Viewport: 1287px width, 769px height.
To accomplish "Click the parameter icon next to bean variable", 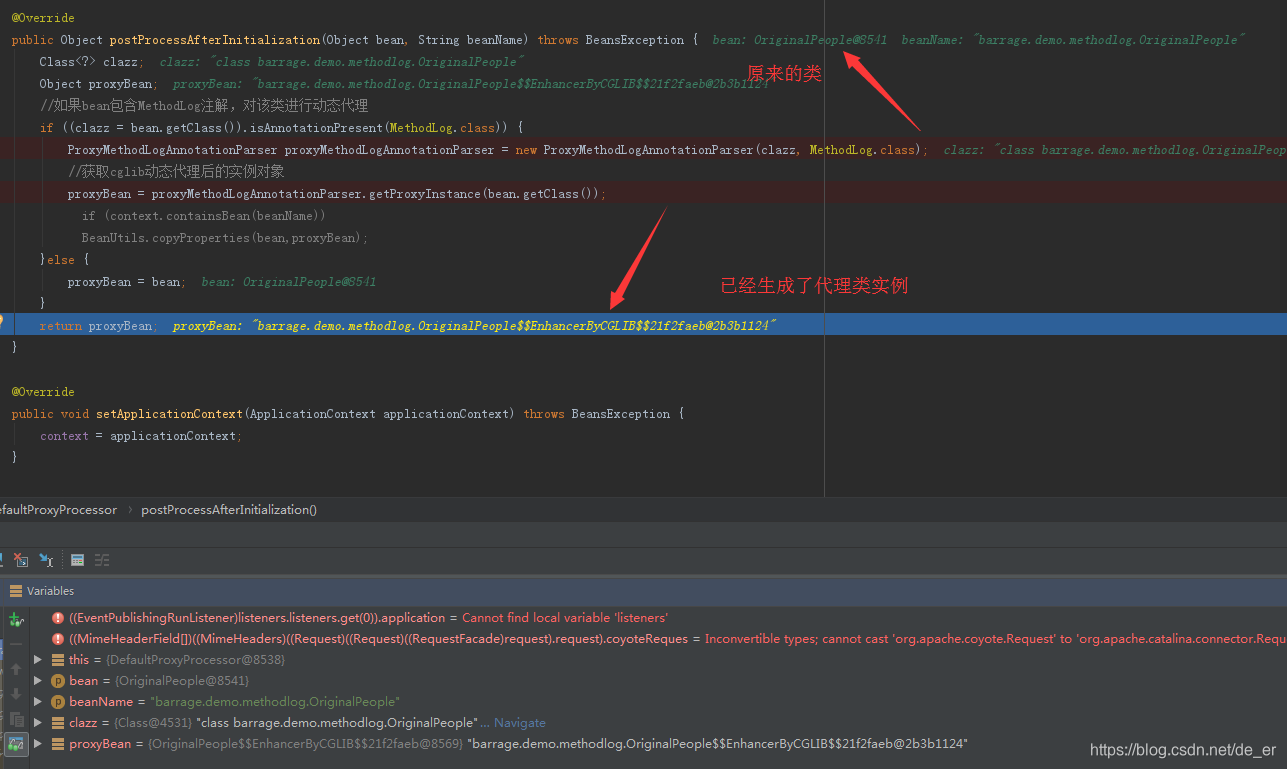I will (x=58, y=680).
